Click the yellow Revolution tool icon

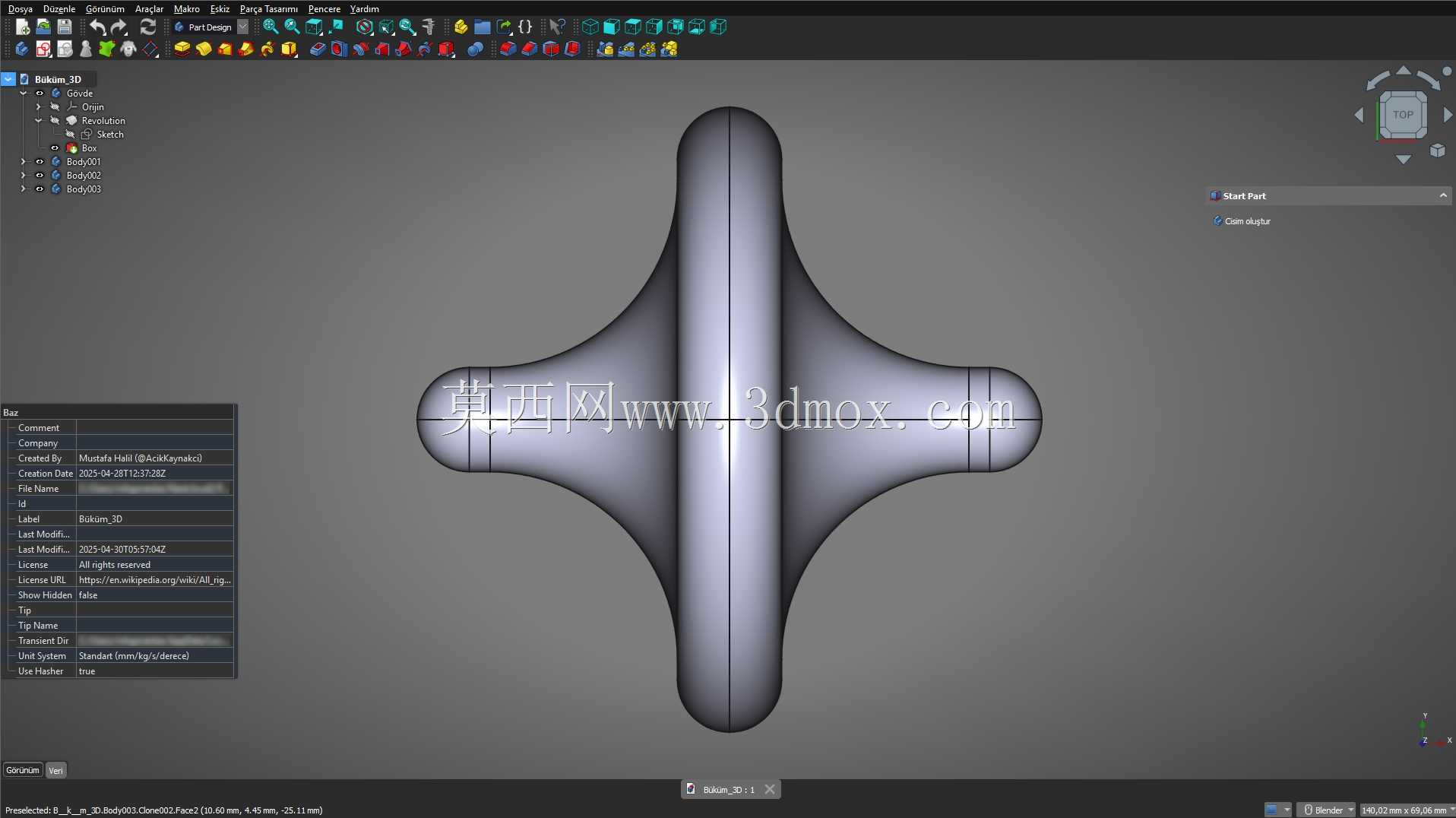[x=204, y=49]
